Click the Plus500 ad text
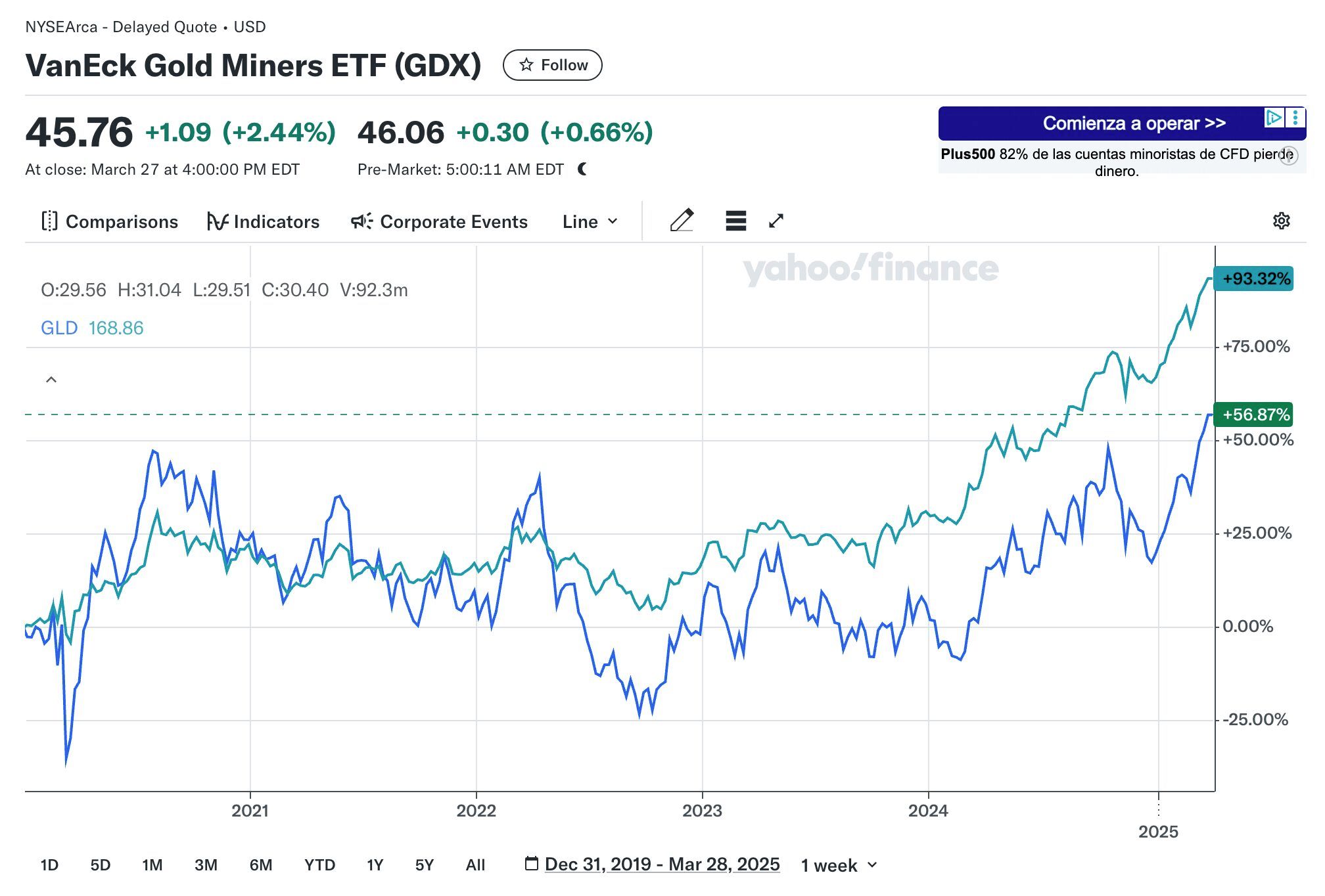The height and width of the screenshot is (896, 1325). [x=1117, y=162]
